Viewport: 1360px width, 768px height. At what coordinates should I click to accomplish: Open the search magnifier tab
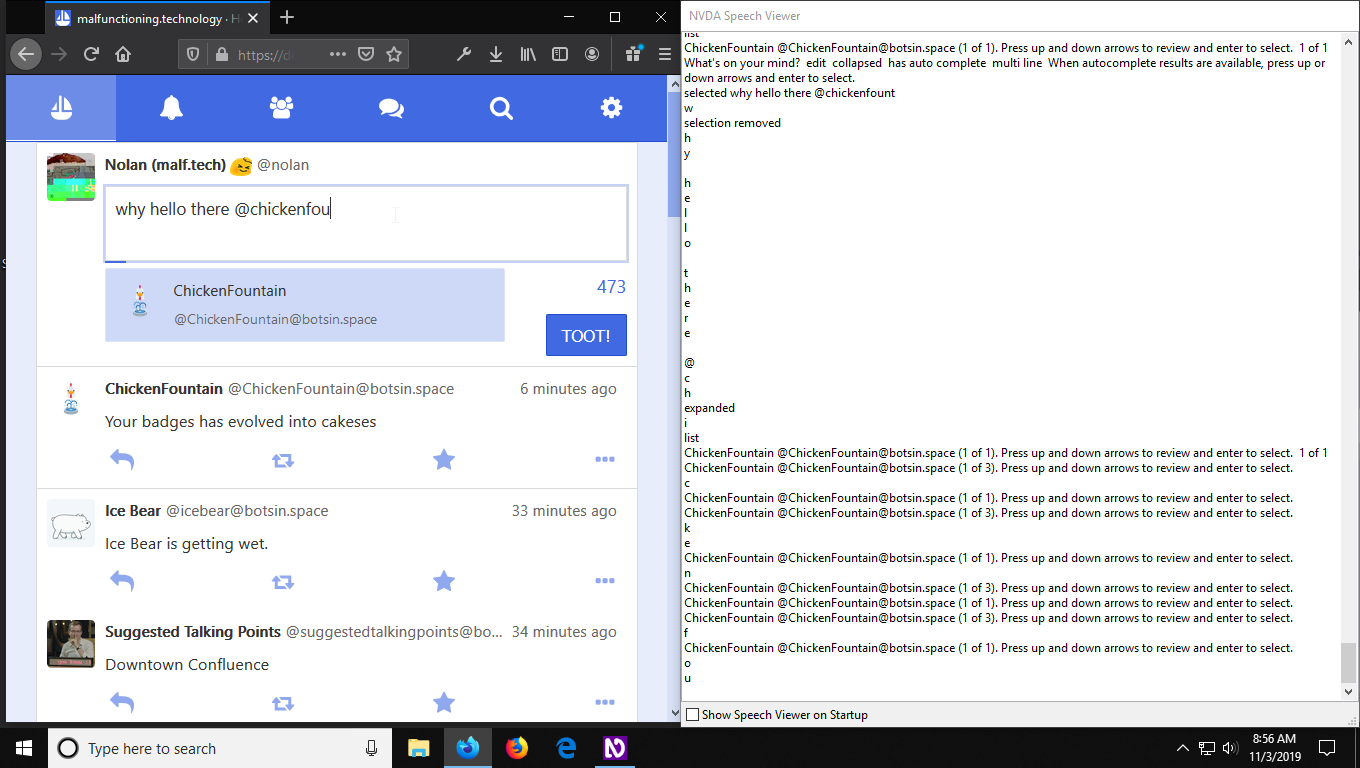[x=501, y=108]
